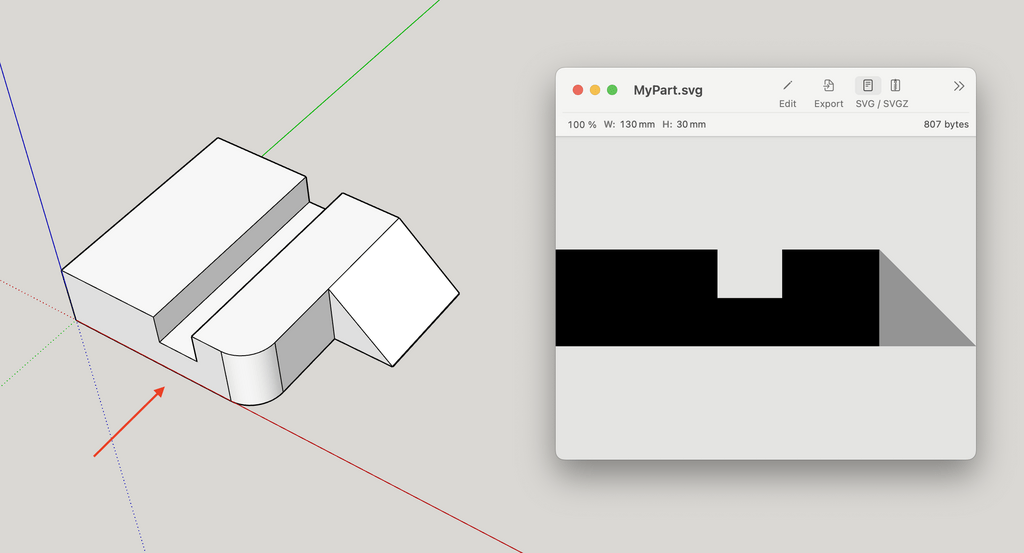Click the MyPart.svg window title
This screenshot has width=1024, height=553.
click(x=668, y=90)
